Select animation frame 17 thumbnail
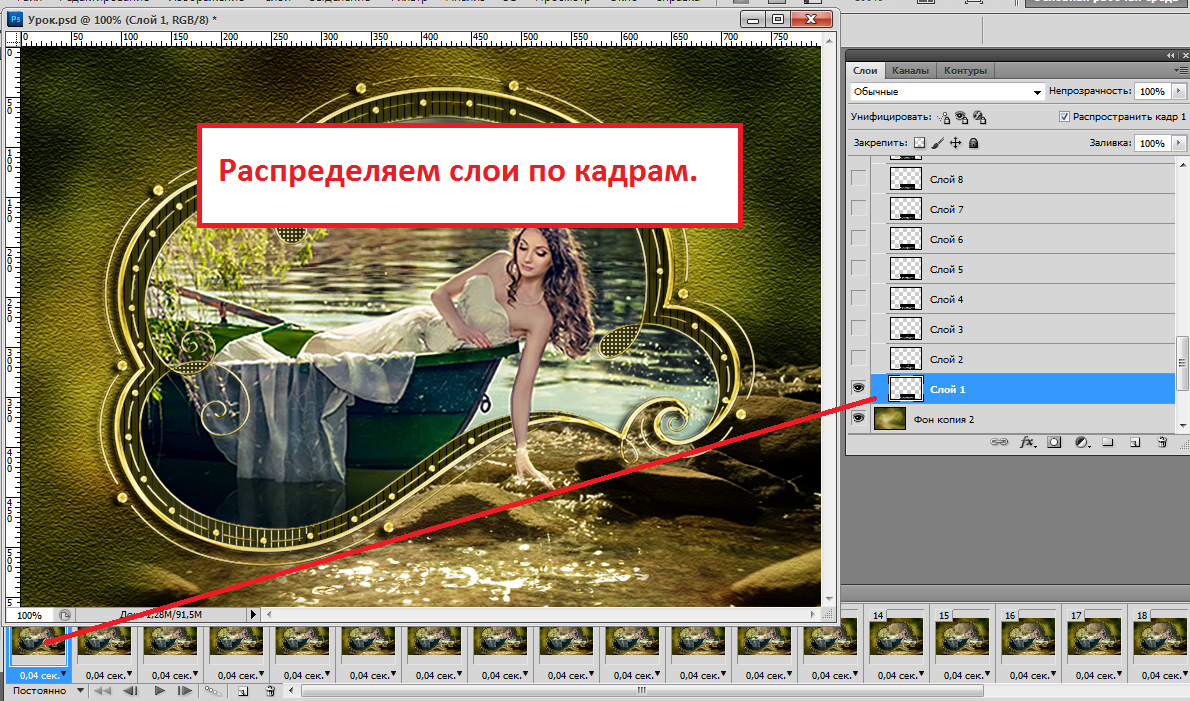The image size is (1190, 701). click(x=1095, y=637)
